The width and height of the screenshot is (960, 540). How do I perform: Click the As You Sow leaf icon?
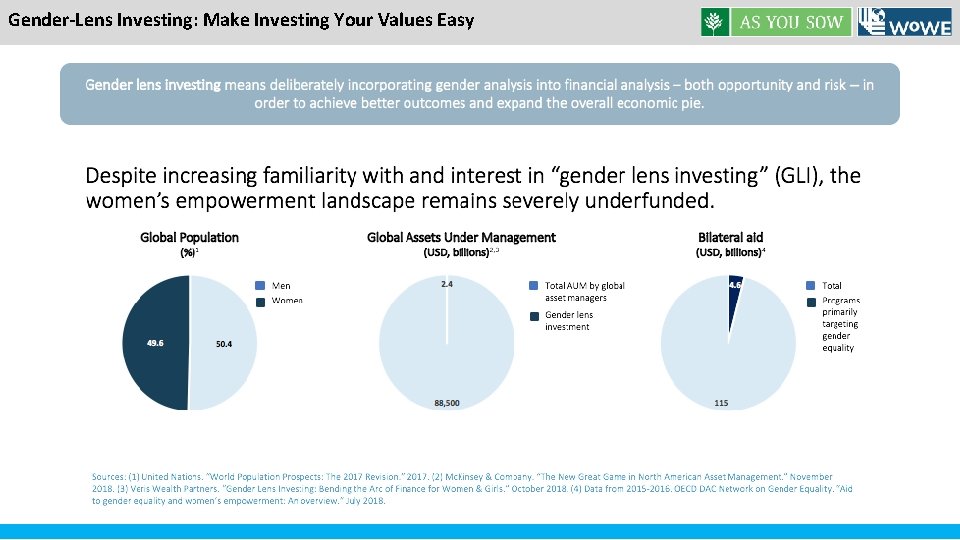coord(716,22)
